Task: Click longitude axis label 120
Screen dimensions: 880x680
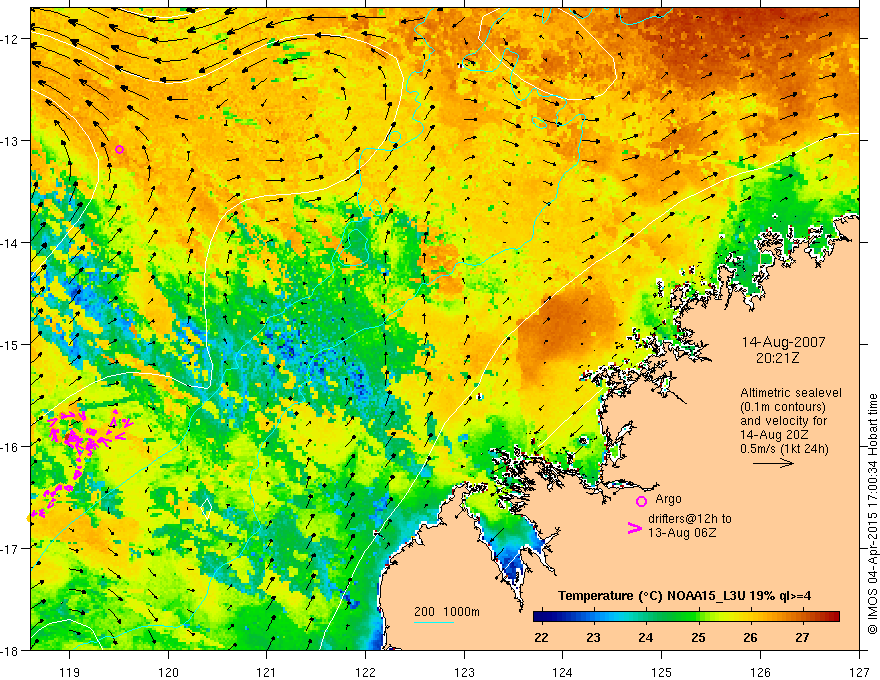Action: point(168,672)
